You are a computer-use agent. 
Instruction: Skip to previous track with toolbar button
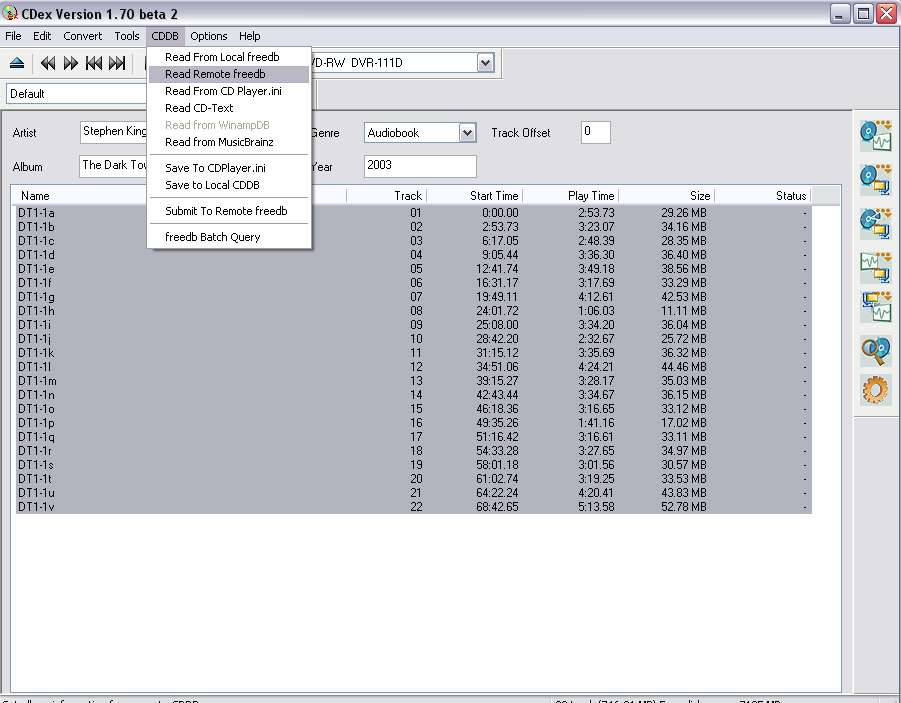point(94,63)
